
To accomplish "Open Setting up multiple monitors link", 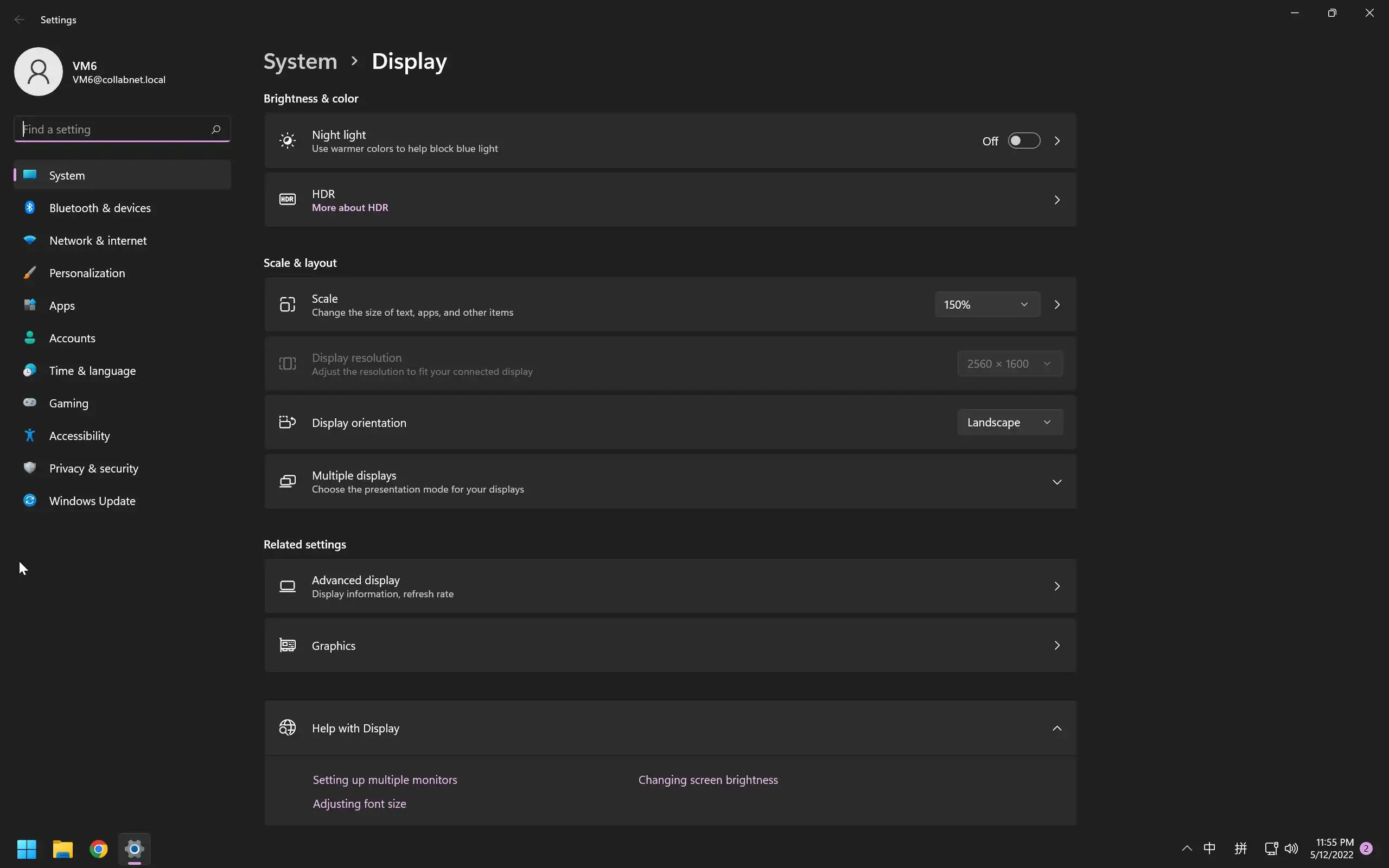I will click(x=385, y=780).
